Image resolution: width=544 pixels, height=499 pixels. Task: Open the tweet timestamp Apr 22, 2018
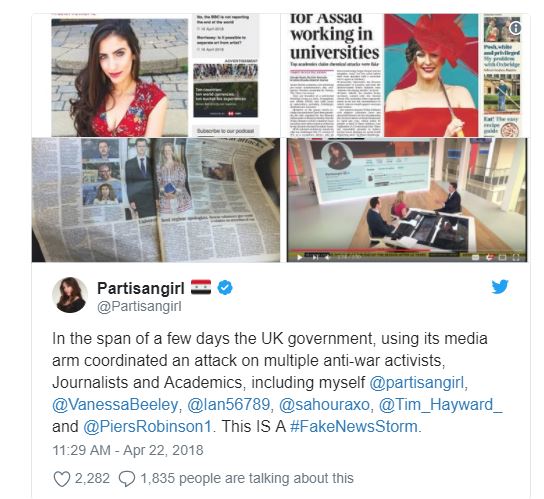click(128, 450)
